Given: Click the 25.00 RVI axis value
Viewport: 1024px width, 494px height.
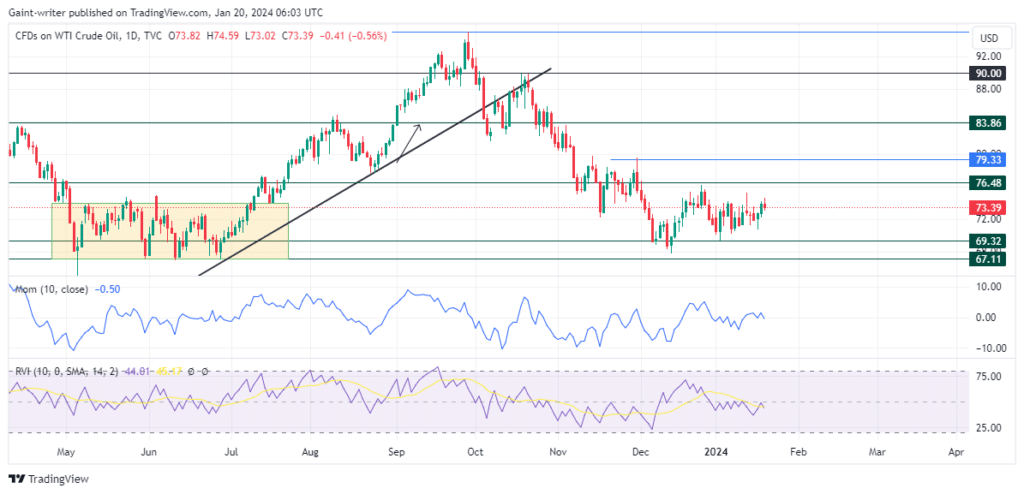Looking at the screenshot, I should coord(988,427).
